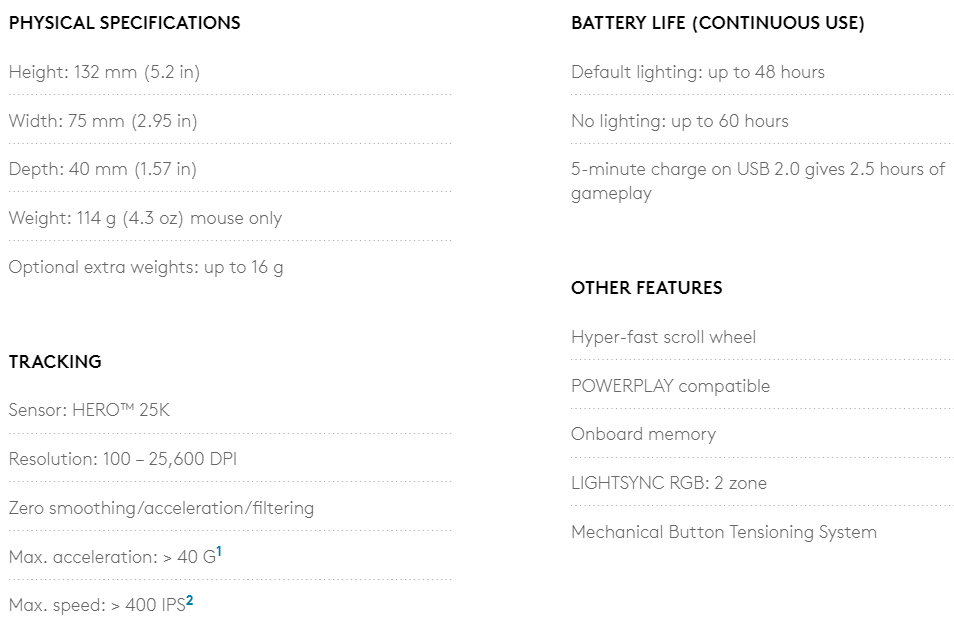954x619 pixels.
Task: Click the Height: 132 mm specification line
Action: click(x=105, y=72)
